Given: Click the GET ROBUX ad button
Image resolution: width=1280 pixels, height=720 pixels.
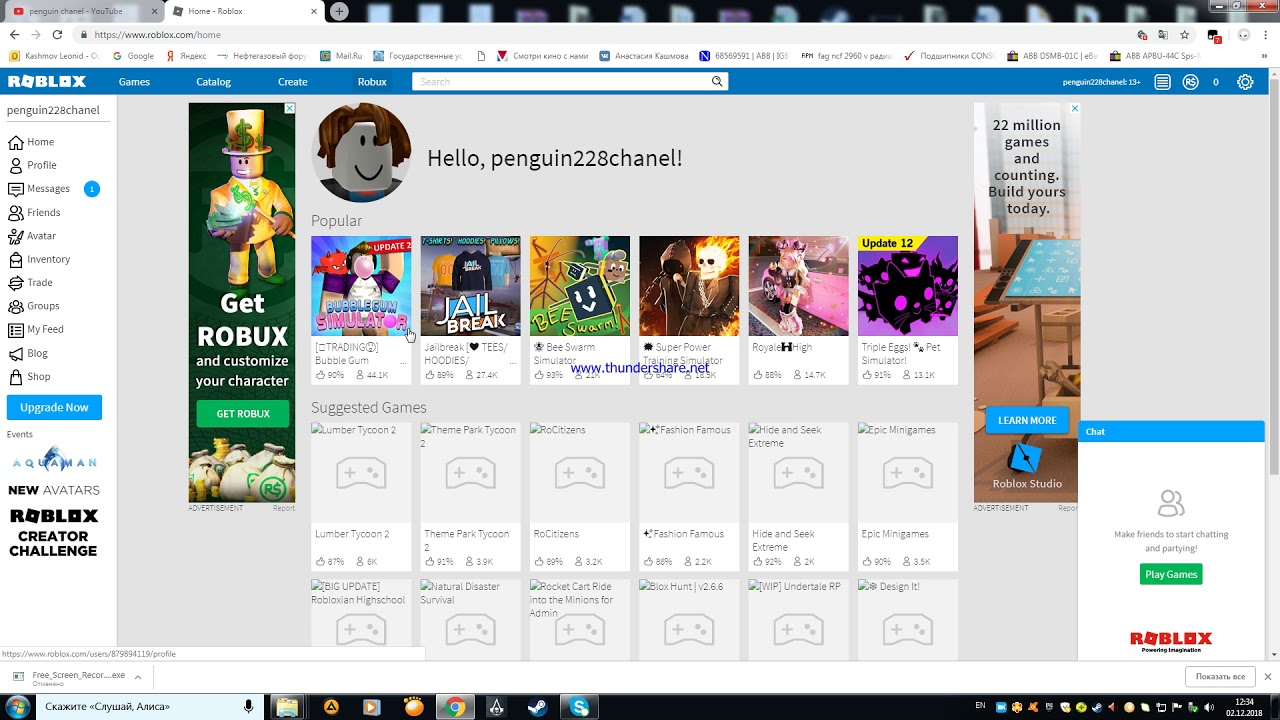Looking at the screenshot, I should point(243,414).
